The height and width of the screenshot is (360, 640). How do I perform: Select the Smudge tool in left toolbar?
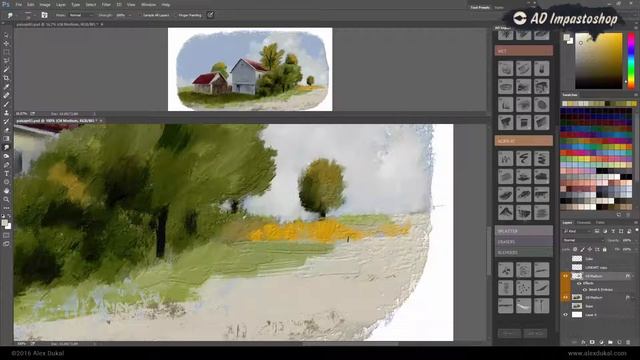click(6, 147)
